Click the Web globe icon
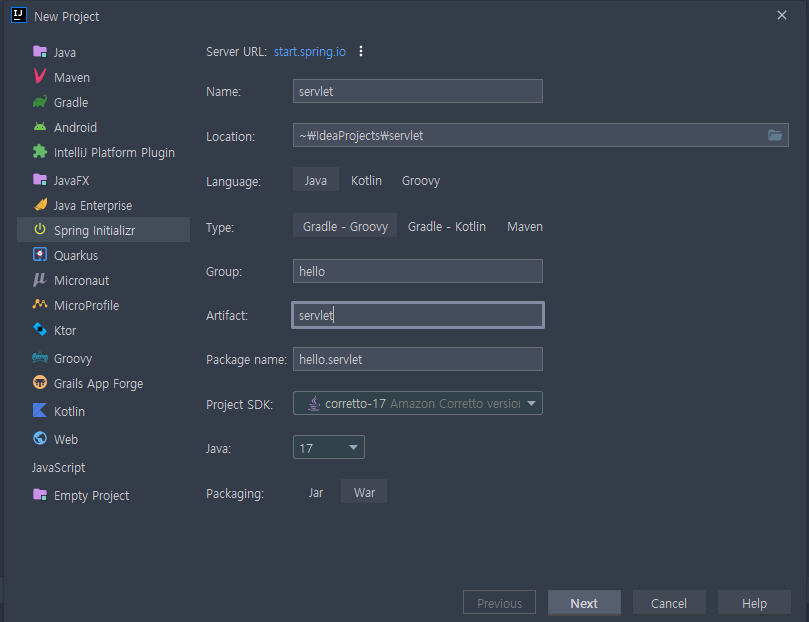This screenshot has width=809, height=622. click(x=40, y=438)
